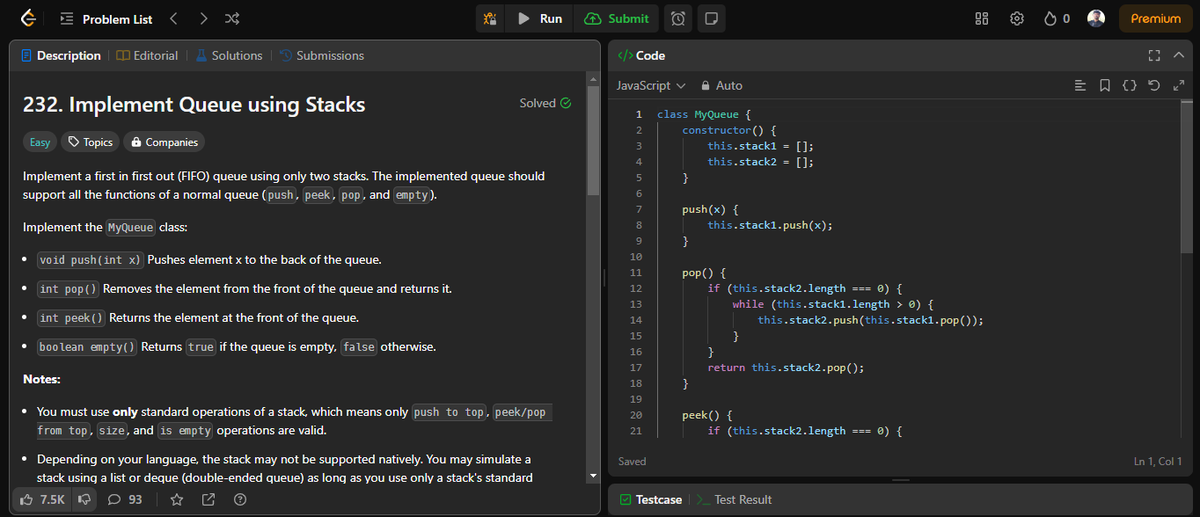Viewport: 1200px width, 517px height.
Task: Click the 'Notes:' heading
Action: 42,380
